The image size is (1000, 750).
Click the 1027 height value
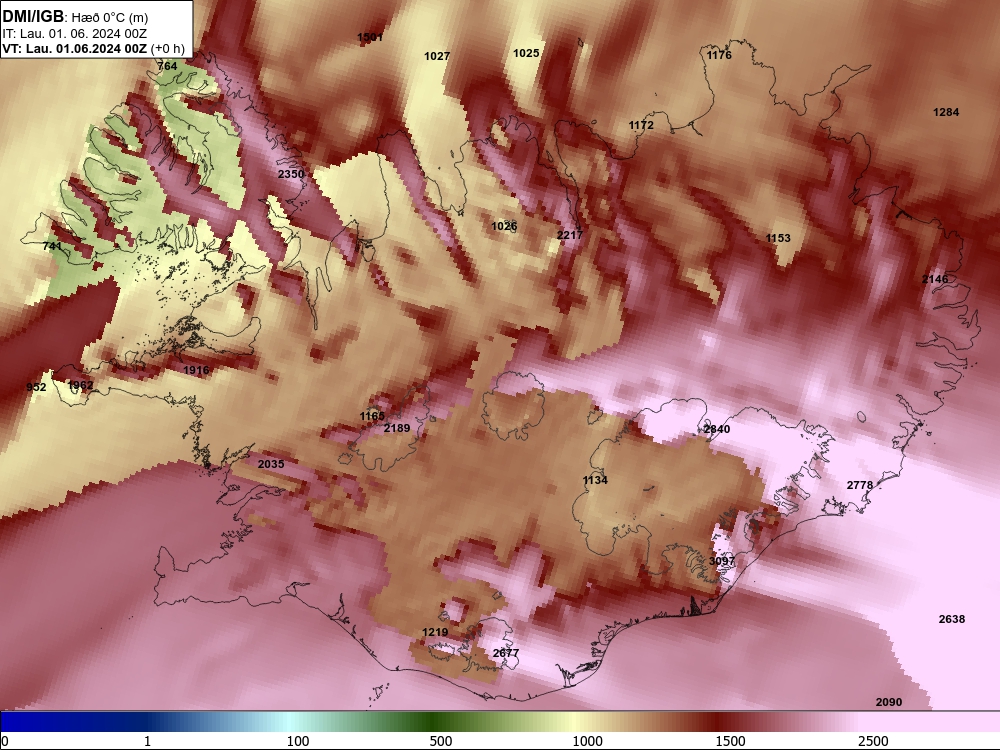pos(437,56)
